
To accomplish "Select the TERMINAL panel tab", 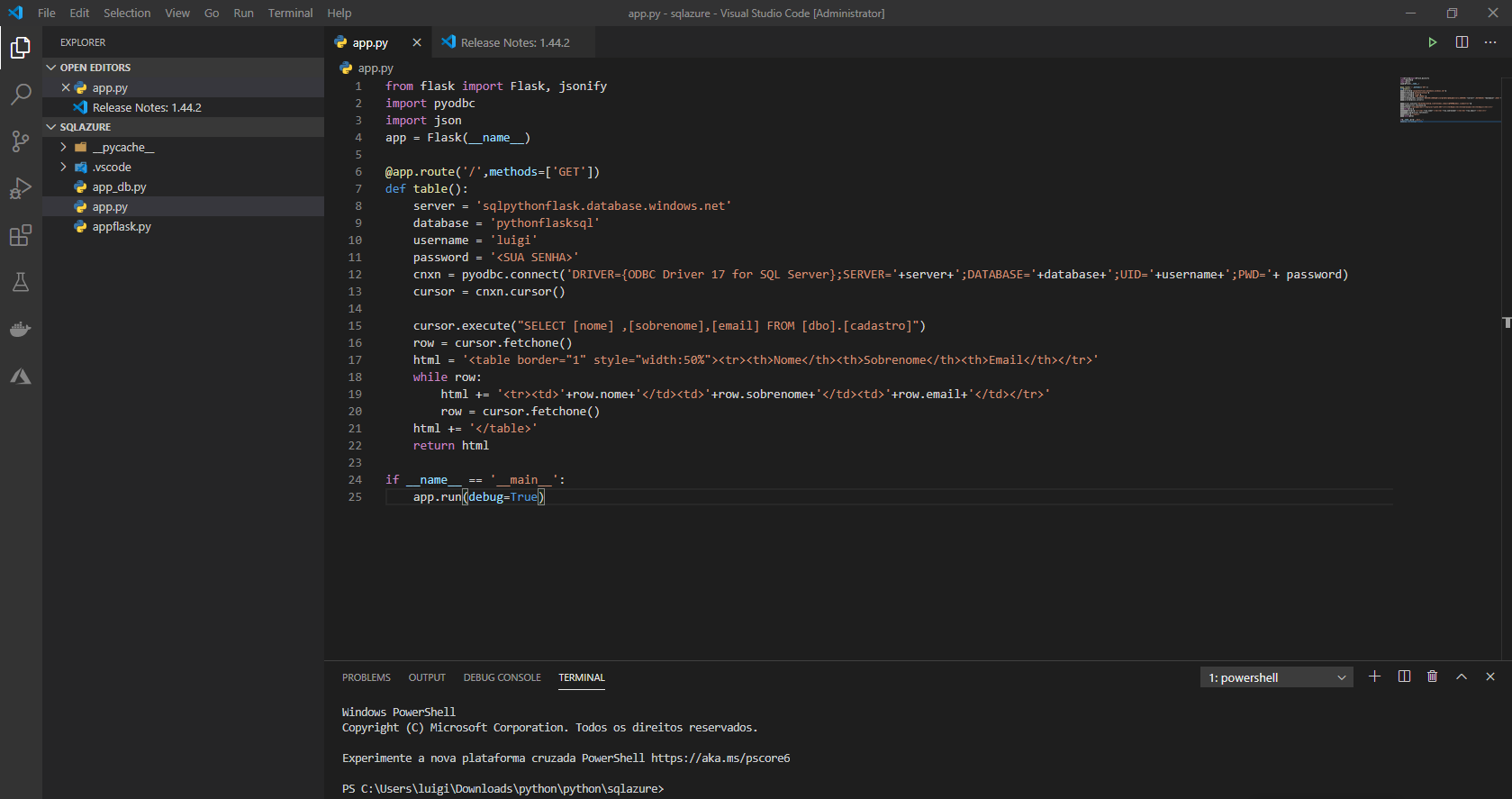I will (582, 677).
